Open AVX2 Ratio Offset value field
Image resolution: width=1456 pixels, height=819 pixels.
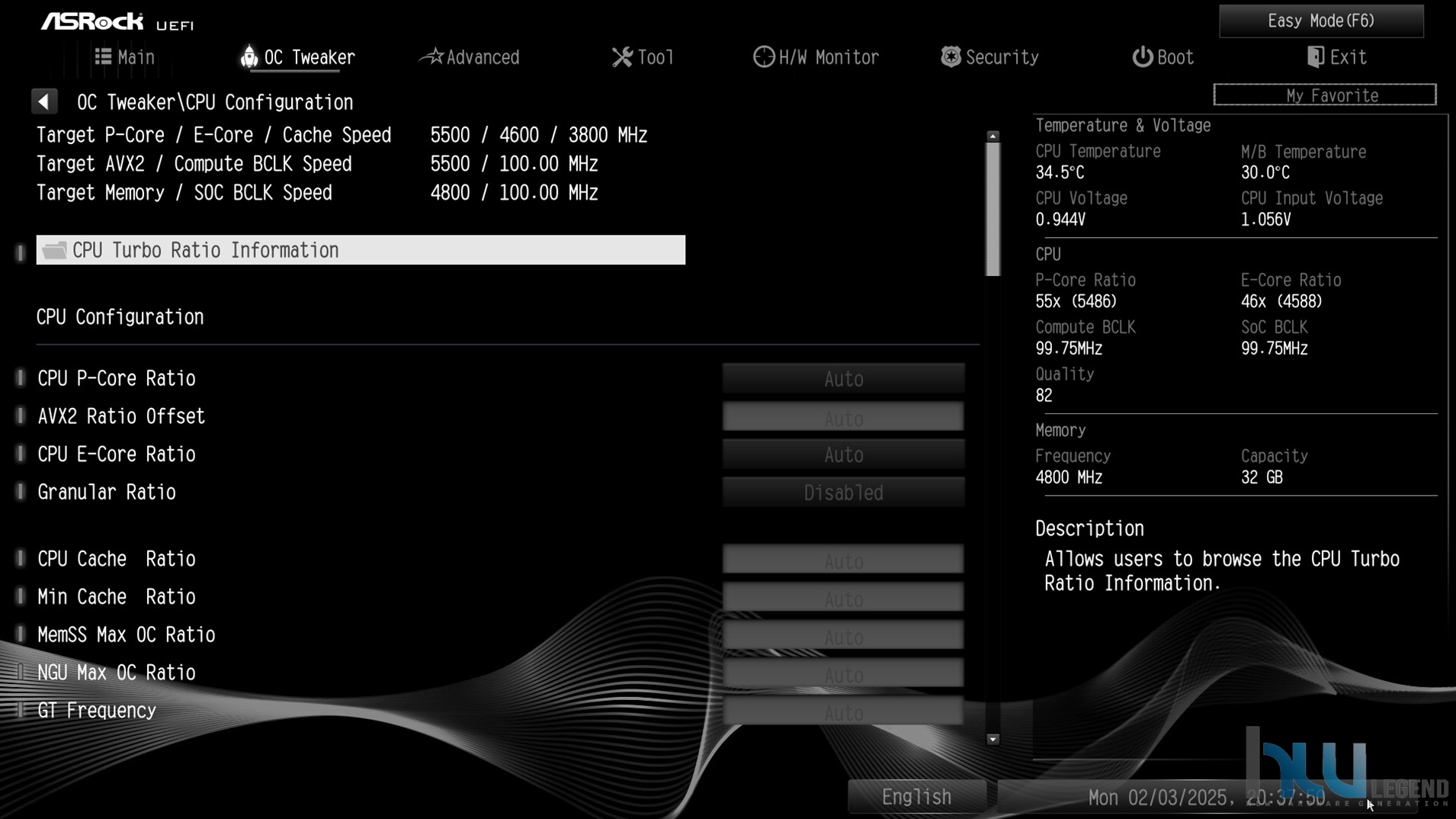tap(843, 417)
